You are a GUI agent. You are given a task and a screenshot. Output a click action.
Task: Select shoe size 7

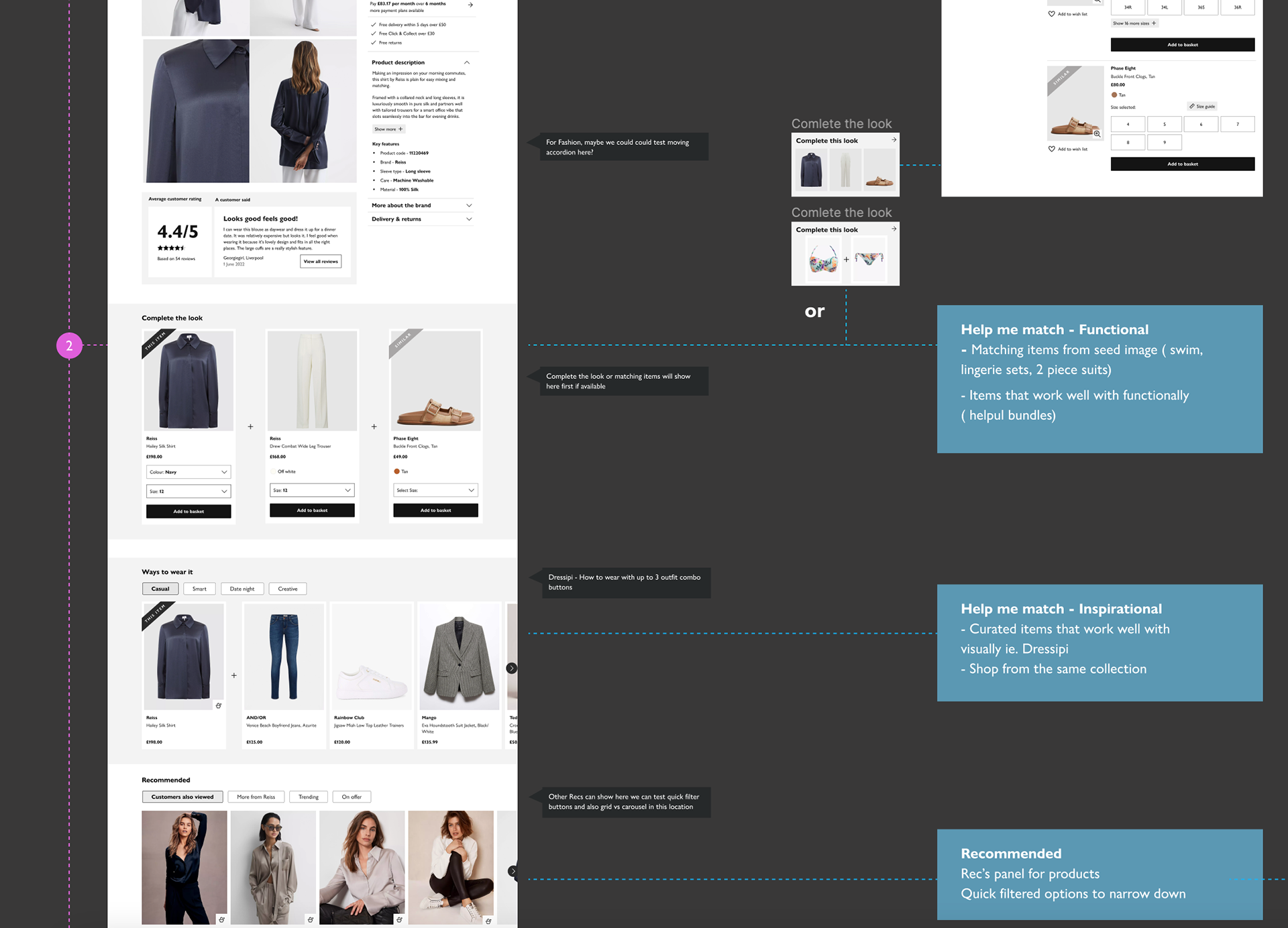1238,124
